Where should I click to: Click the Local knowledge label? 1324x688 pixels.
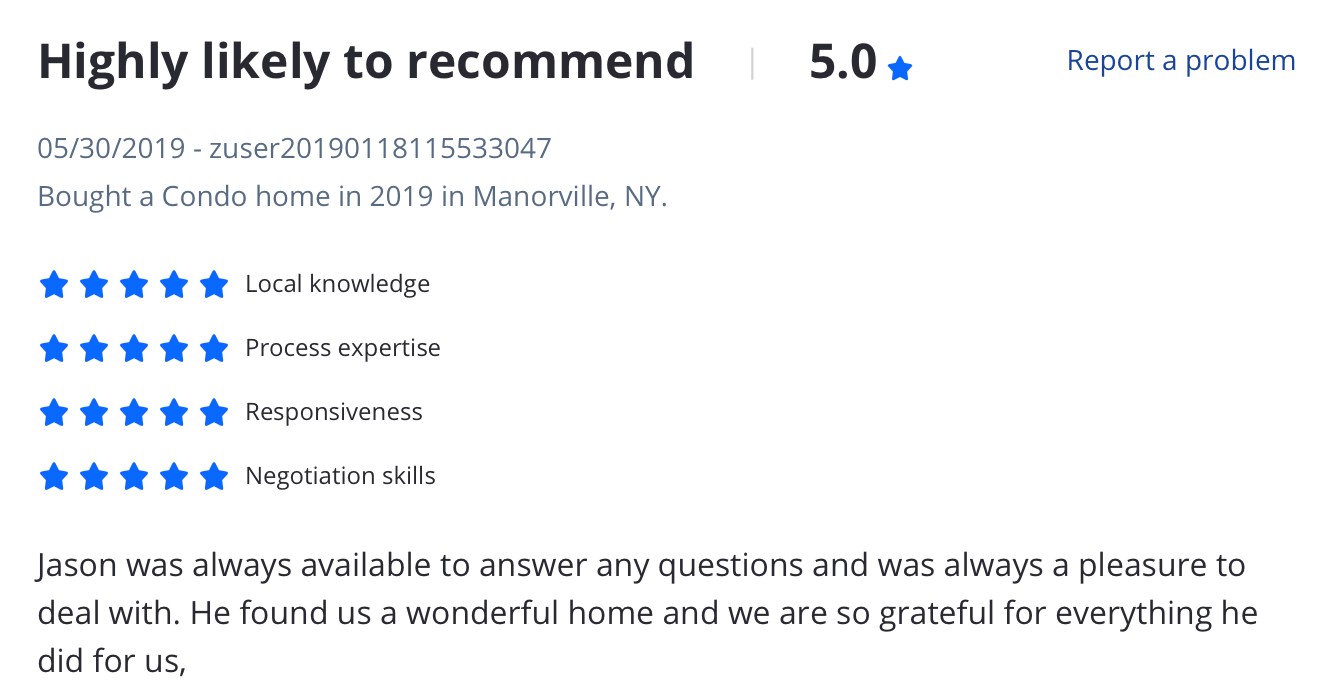click(x=338, y=284)
